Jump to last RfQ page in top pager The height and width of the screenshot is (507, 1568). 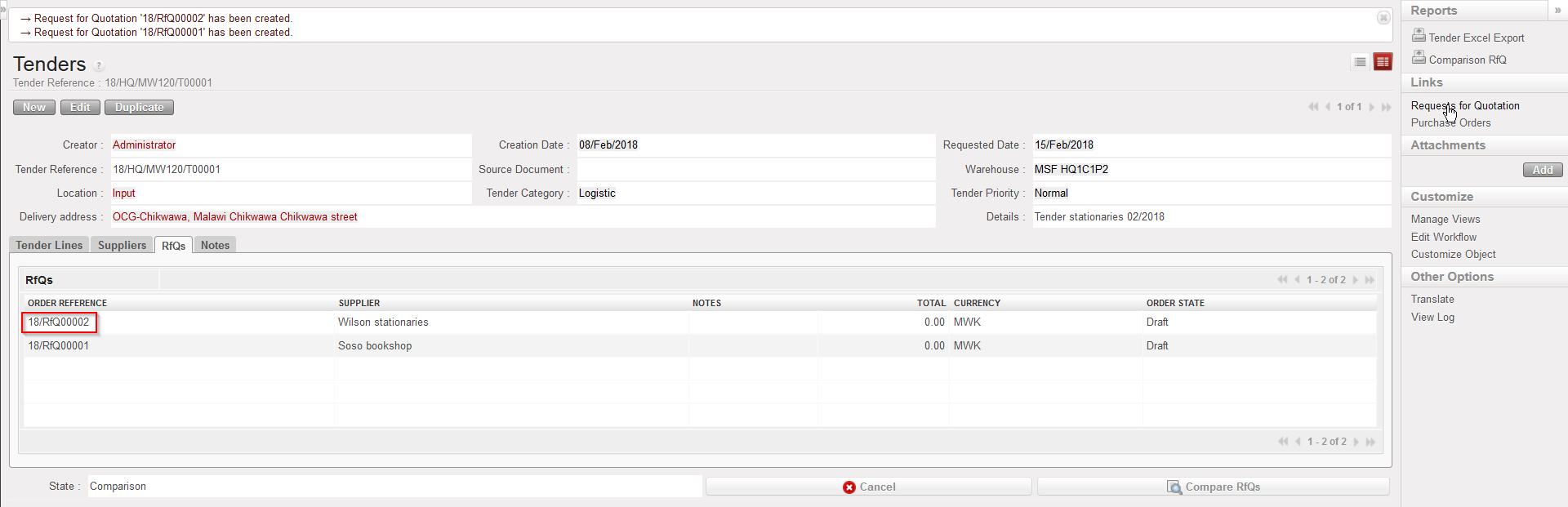pyautogui.click(x=1370, y=280)
